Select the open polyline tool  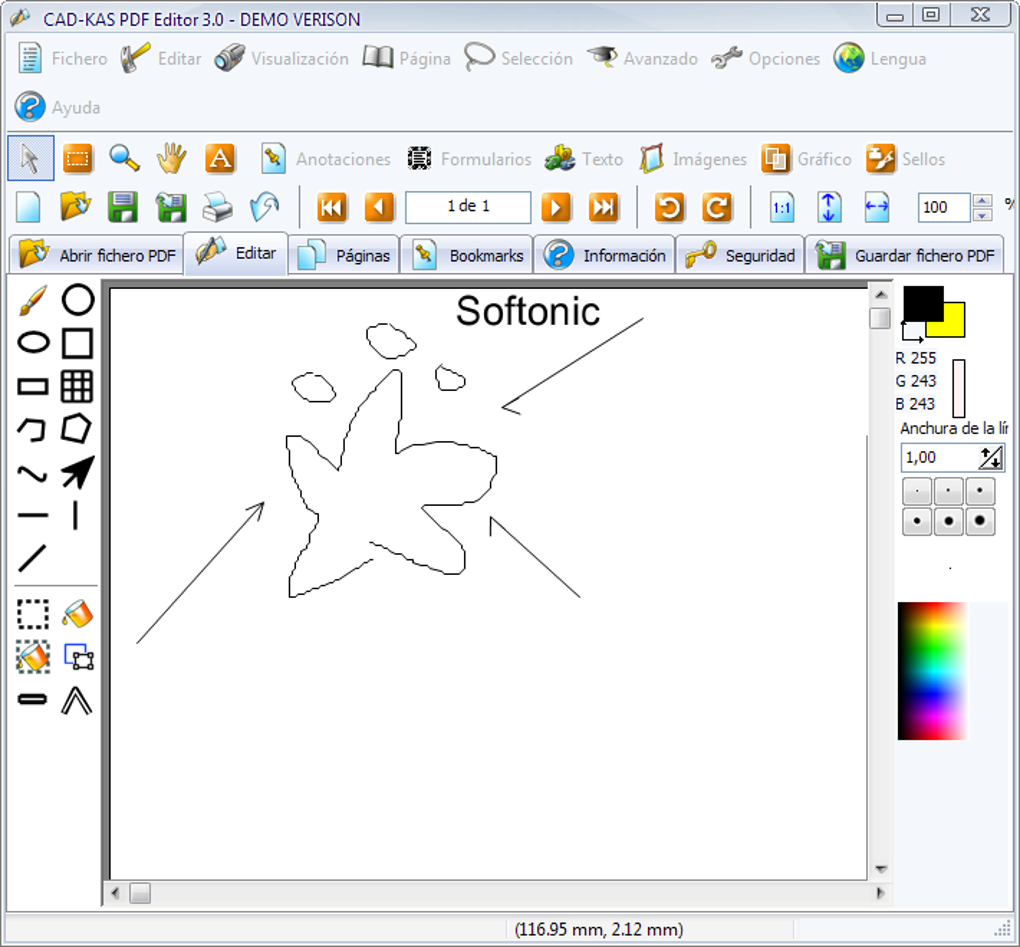point(32,429)
